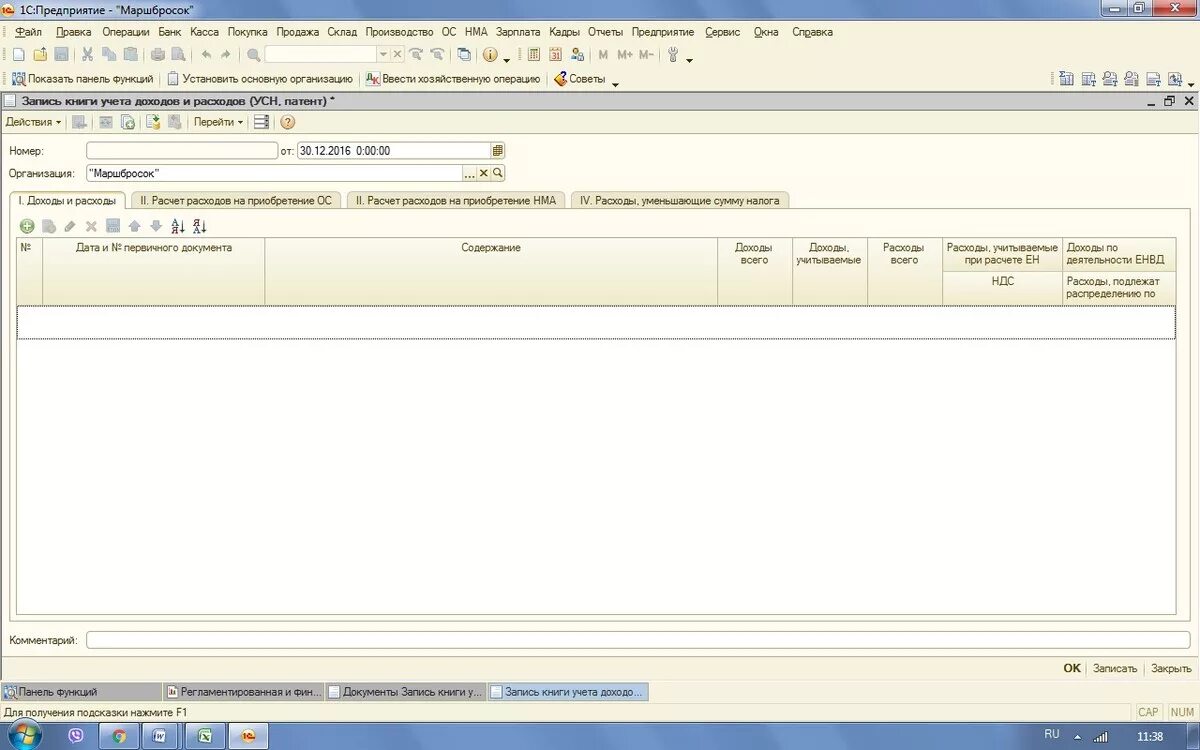Viewport: 1200px width, 750px height.
Task: Click the question mark help icon in form toolbar
Action: point(288,122)
